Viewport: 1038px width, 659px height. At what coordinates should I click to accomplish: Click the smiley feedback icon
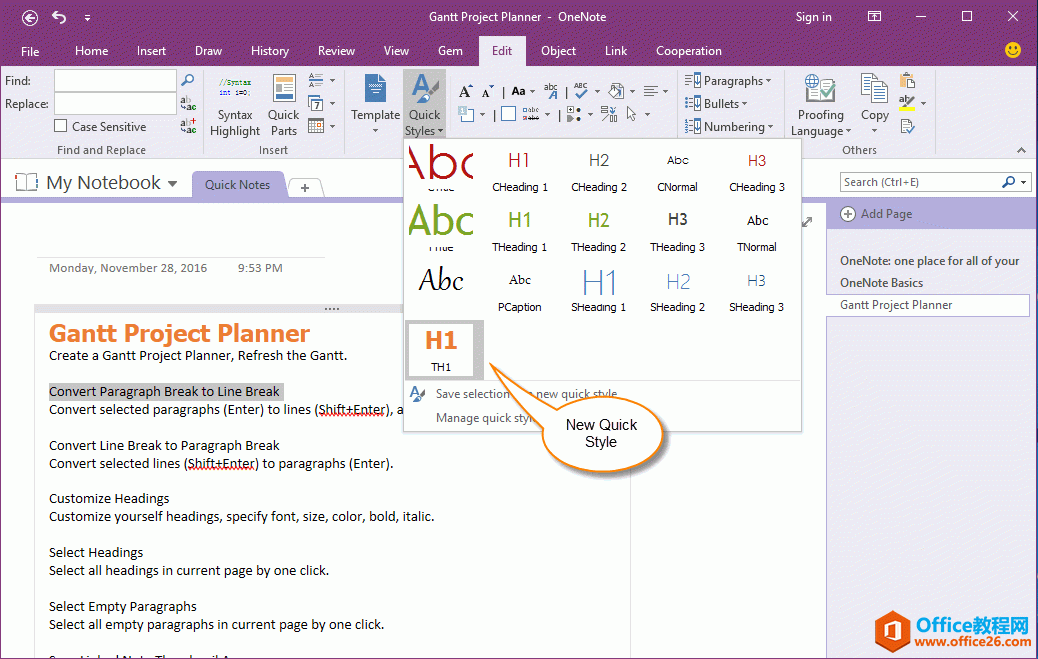1012,50
